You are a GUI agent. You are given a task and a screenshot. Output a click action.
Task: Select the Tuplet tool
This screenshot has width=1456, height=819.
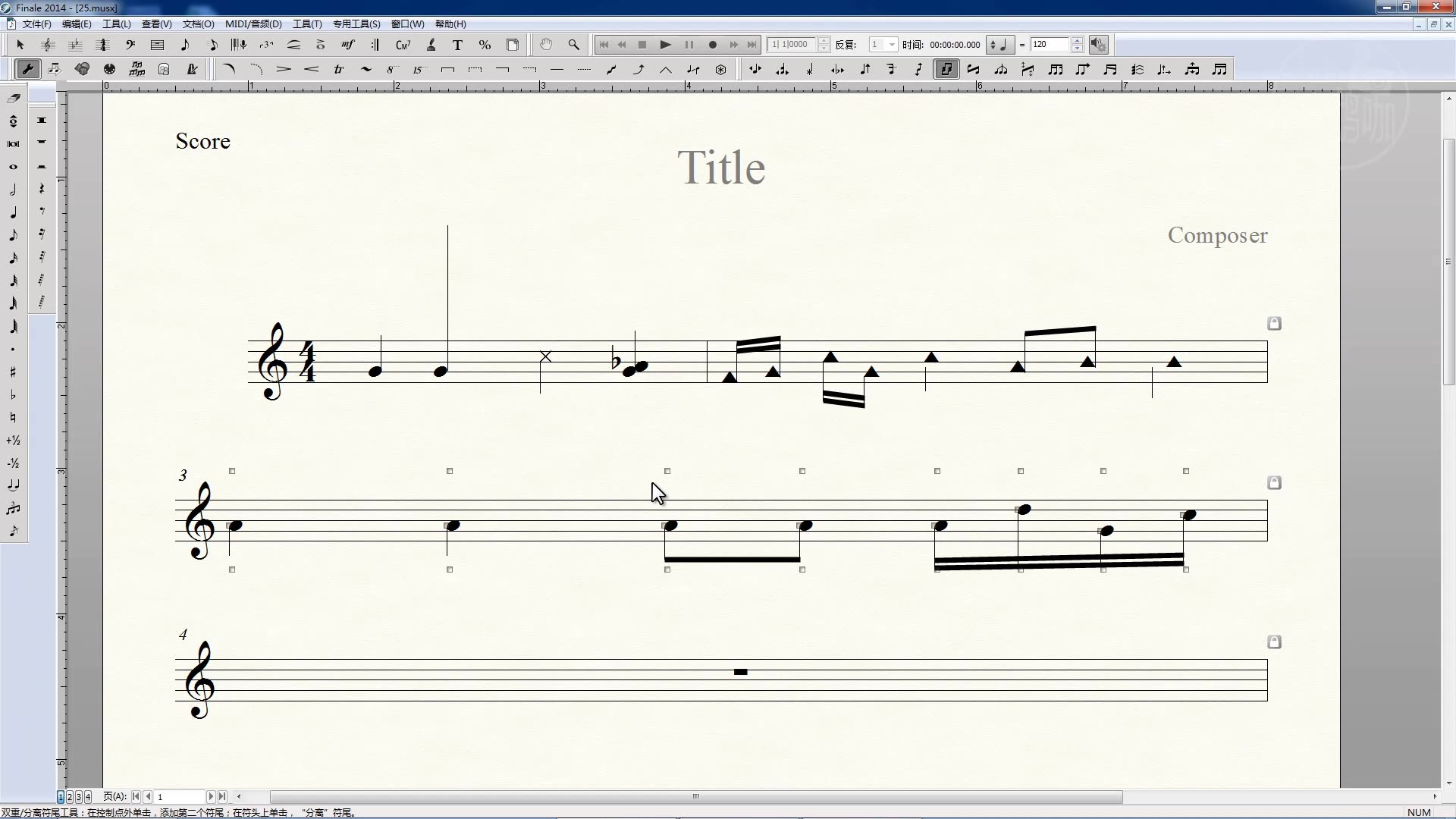266,45
